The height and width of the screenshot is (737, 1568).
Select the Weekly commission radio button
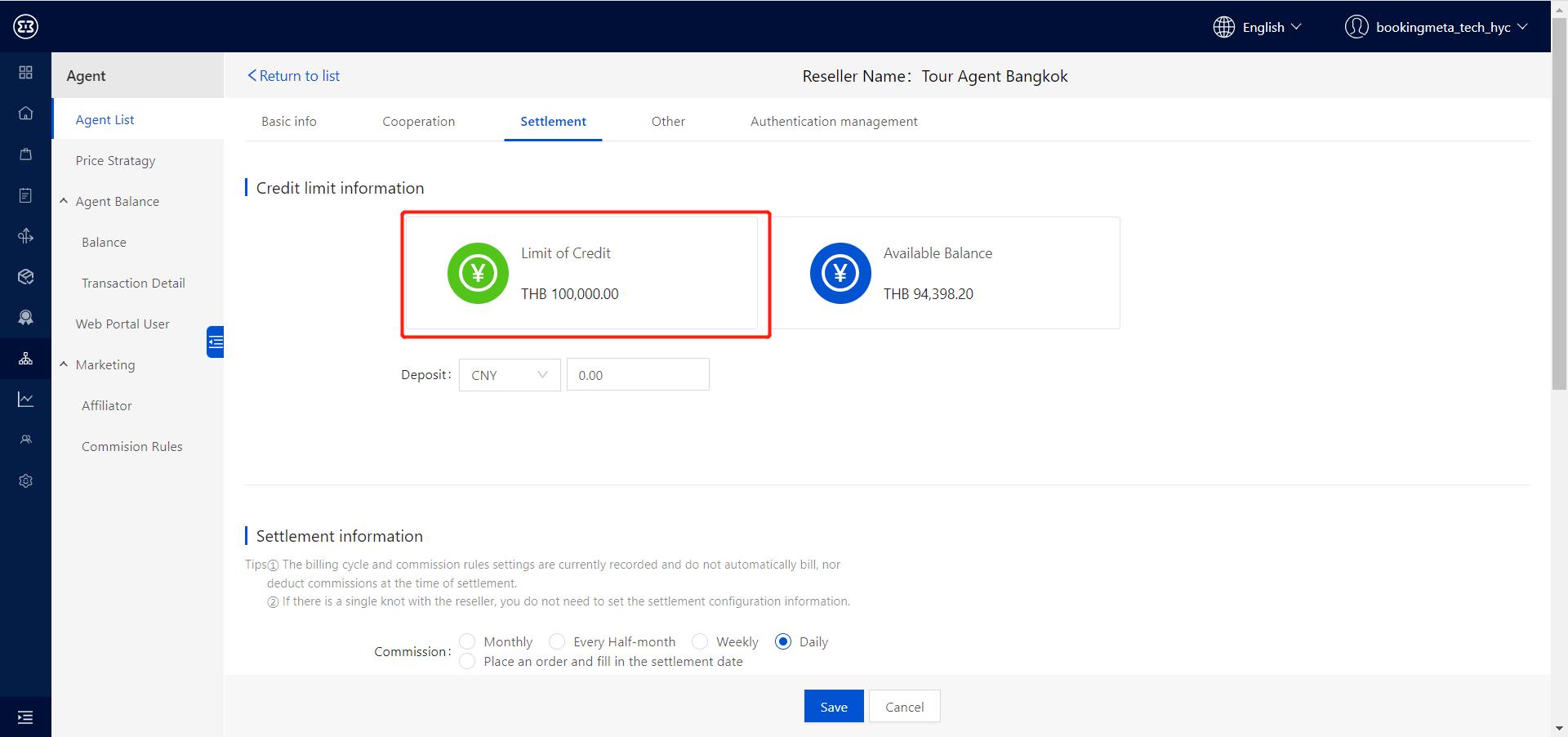(700, 641)
